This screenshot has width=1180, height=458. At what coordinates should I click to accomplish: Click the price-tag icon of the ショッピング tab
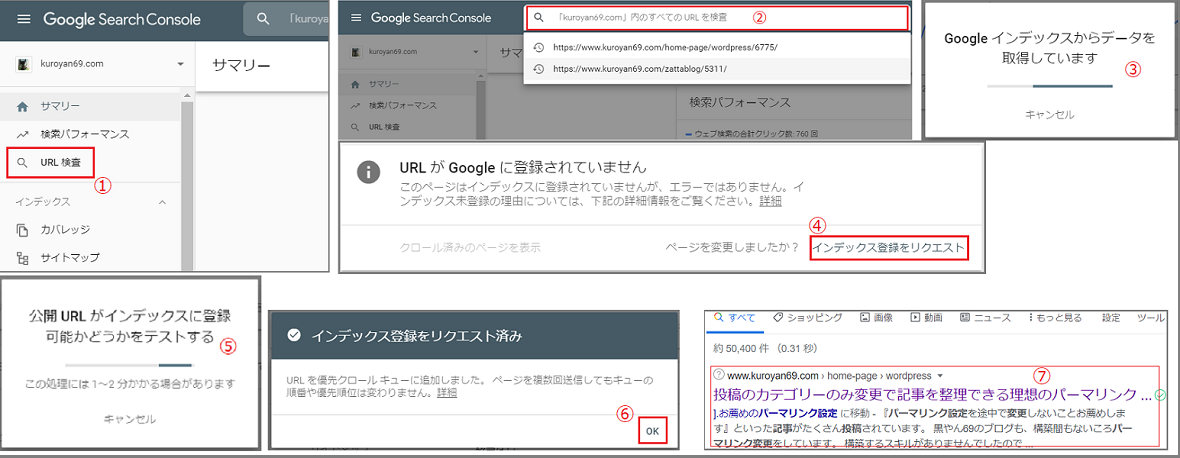click(x=779, y=317)
